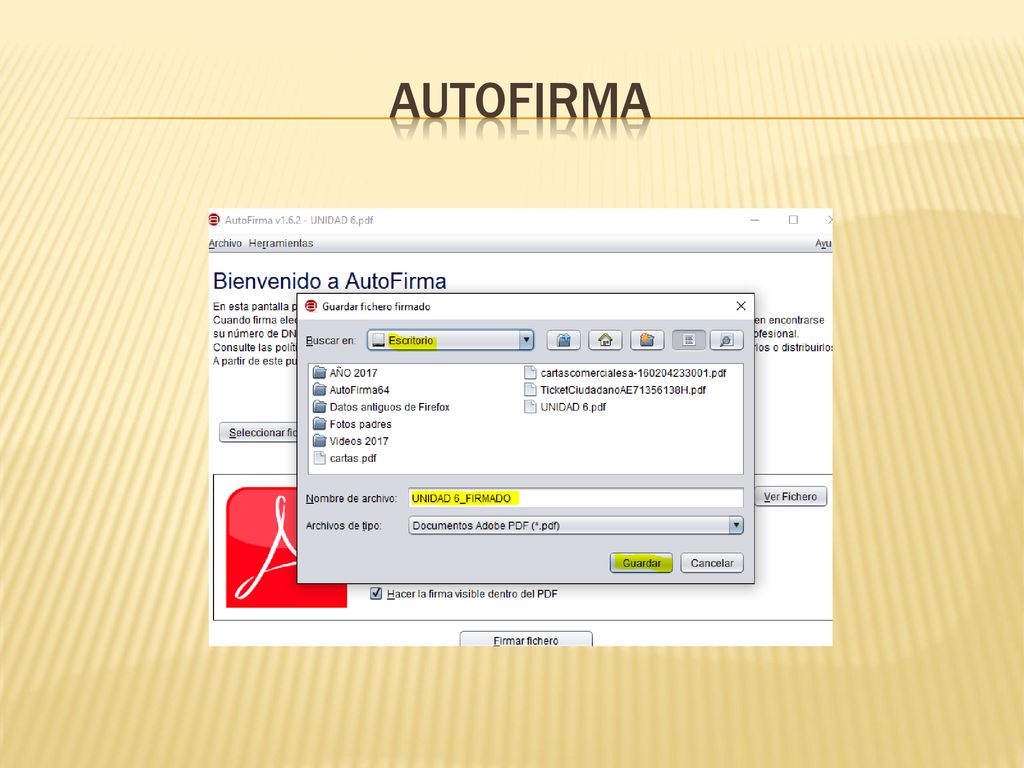Select the AutoFirma64 folder name
Viewport: 1024px width, 768px height.
359,390
